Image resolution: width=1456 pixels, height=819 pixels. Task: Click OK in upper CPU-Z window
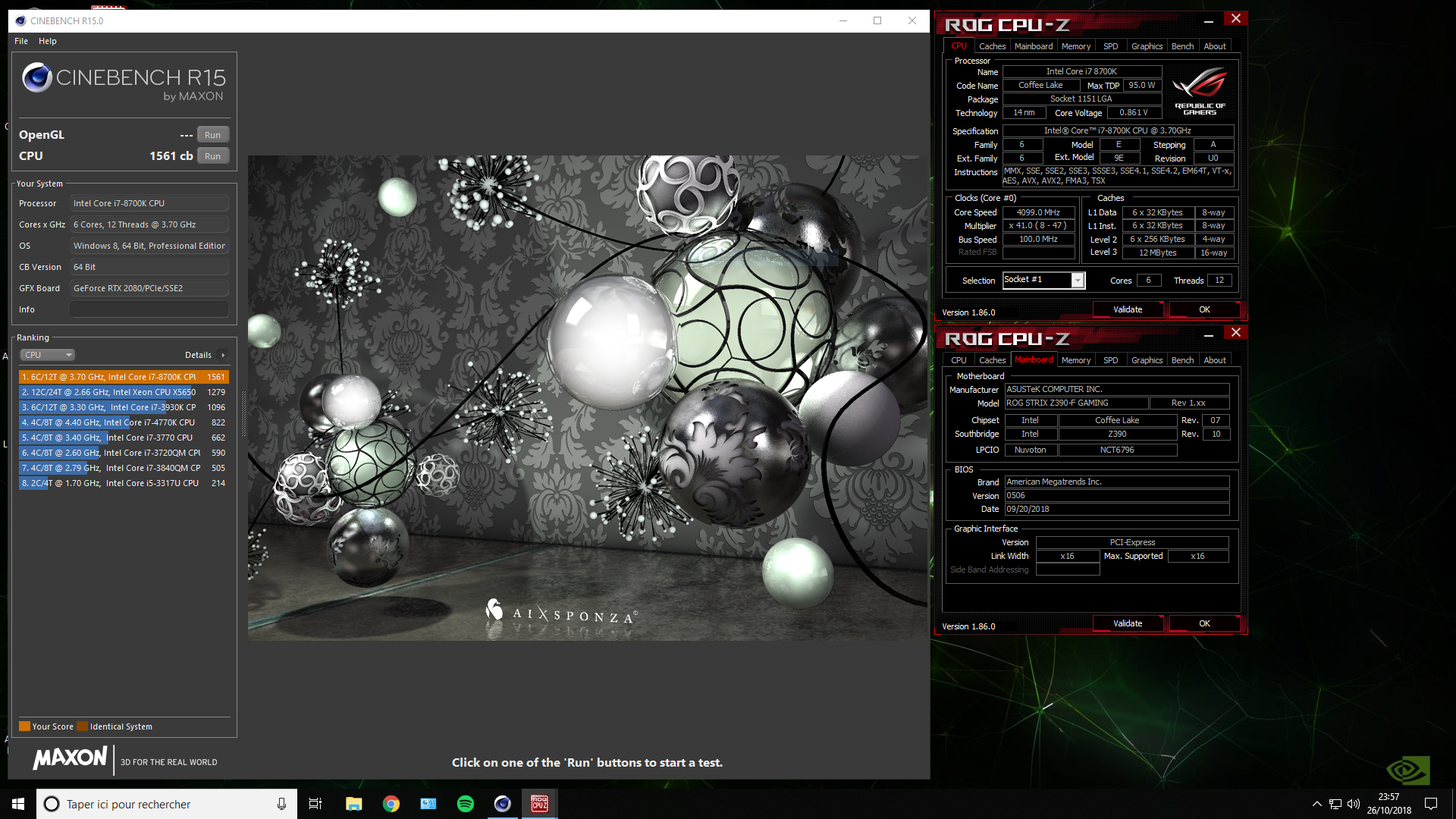pyautogui.click(x=1204, y=309)
